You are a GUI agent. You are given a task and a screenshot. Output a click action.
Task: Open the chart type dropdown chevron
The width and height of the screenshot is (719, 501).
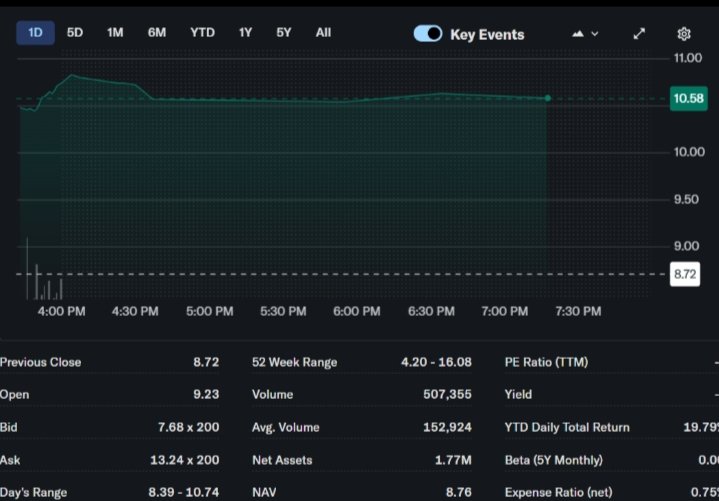[596, 33]
